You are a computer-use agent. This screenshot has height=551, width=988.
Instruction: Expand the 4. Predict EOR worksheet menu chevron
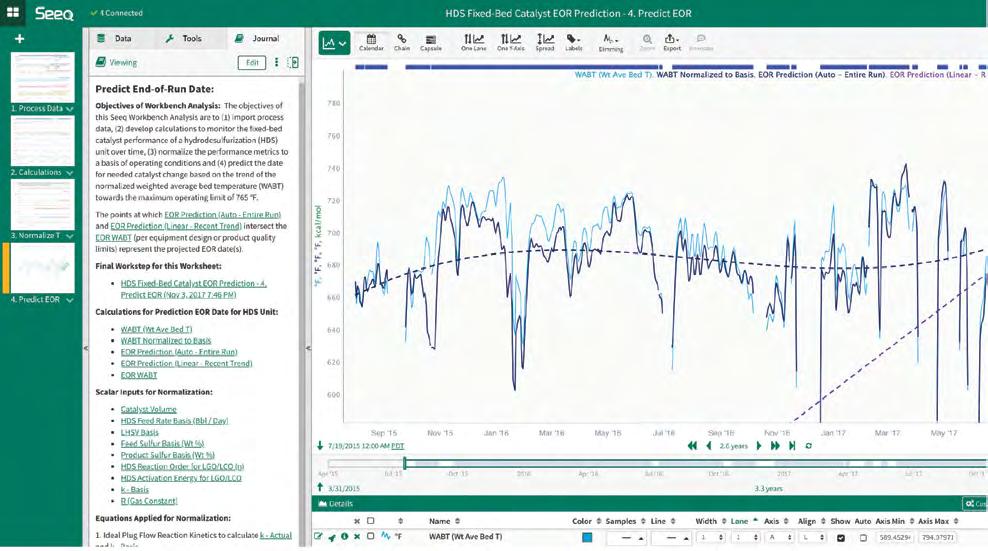point(69,300)
